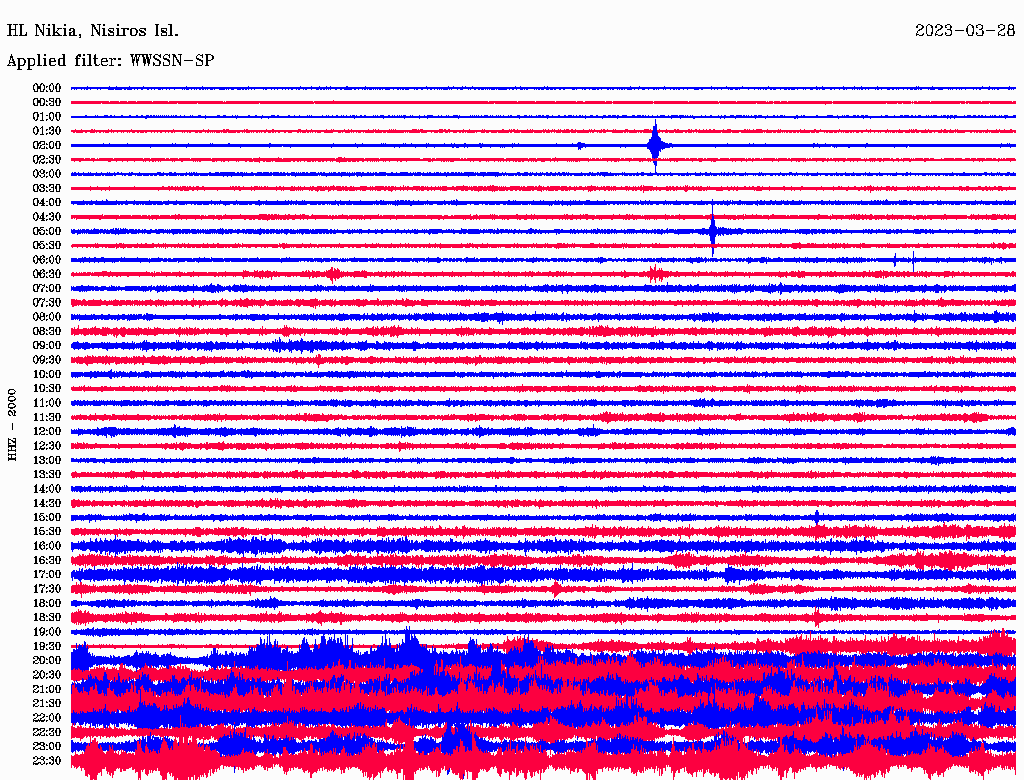Select the "08:30" time label
The width and height of the screenshot is (1024, 780).
pyautogui.click(x=46, y=331)
